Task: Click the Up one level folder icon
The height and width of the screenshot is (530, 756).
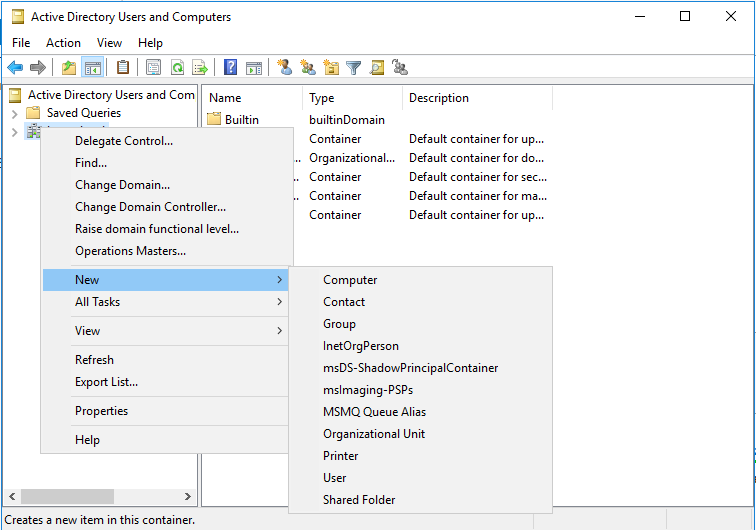Action: pos(69,68)
